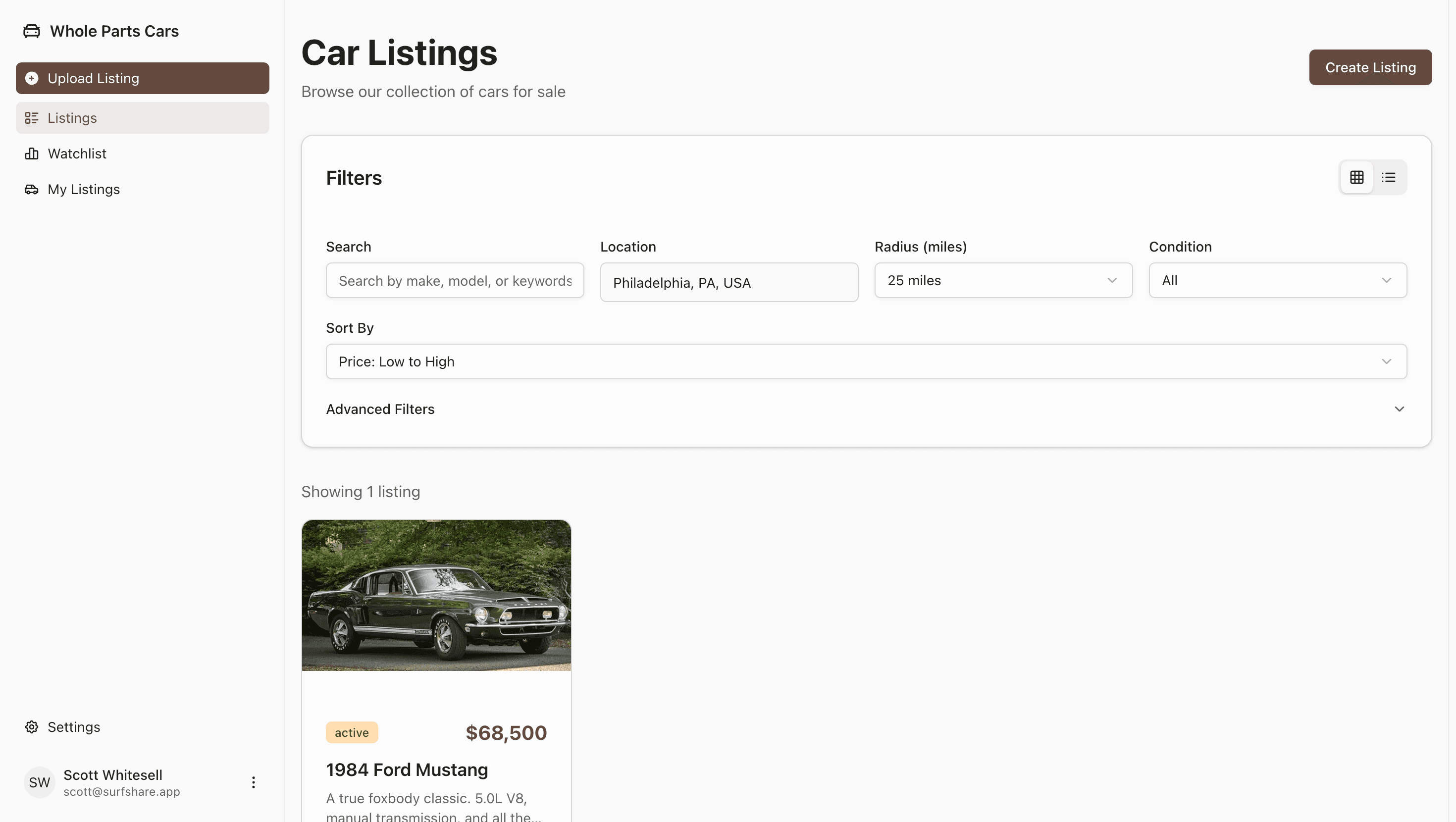Image resolution: width=1456 pixels, height=822 pixels.
Task: Click the My Listings car icon
Action: (32, 189)
